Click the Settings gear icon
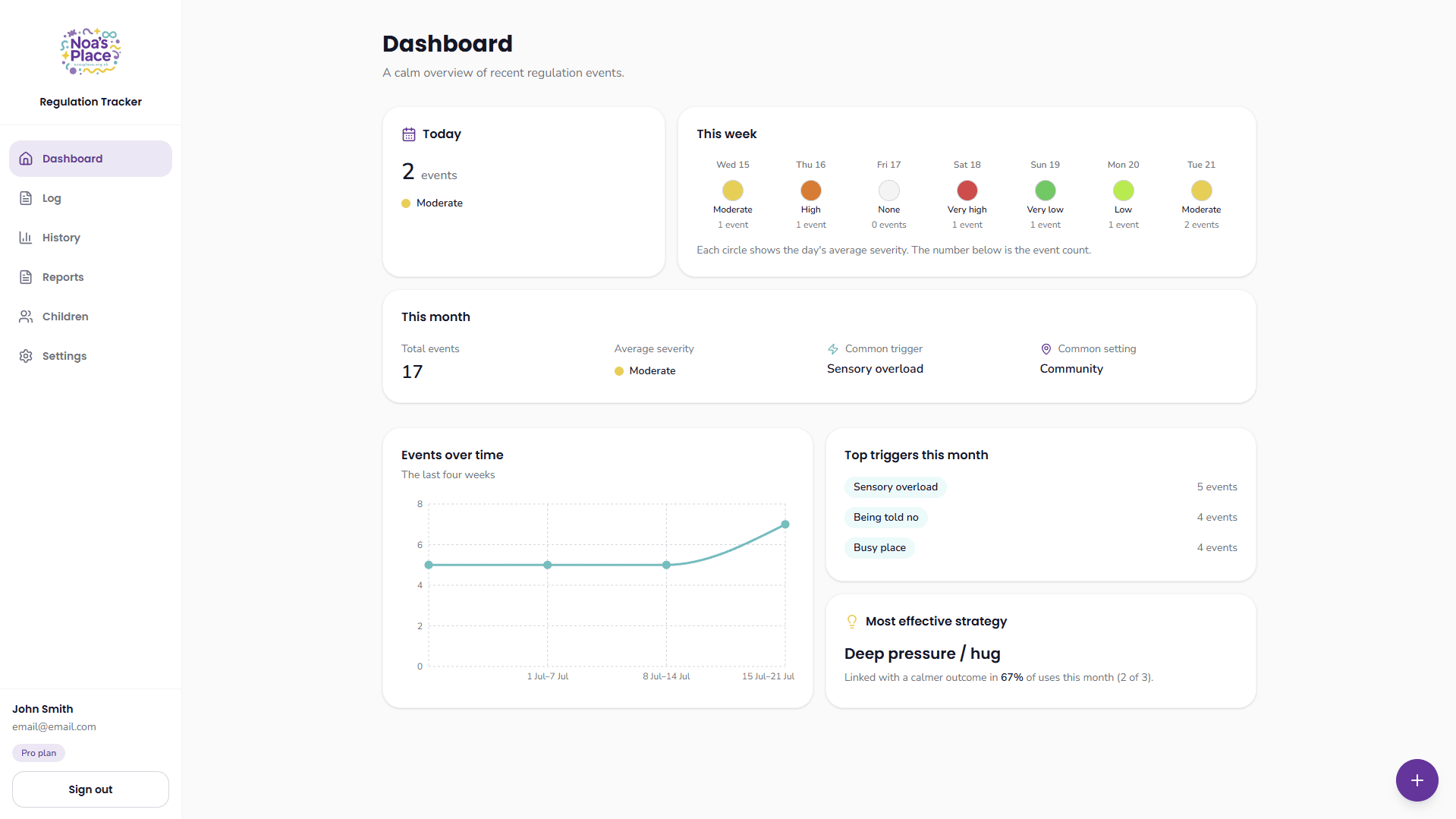 (26, 356)
